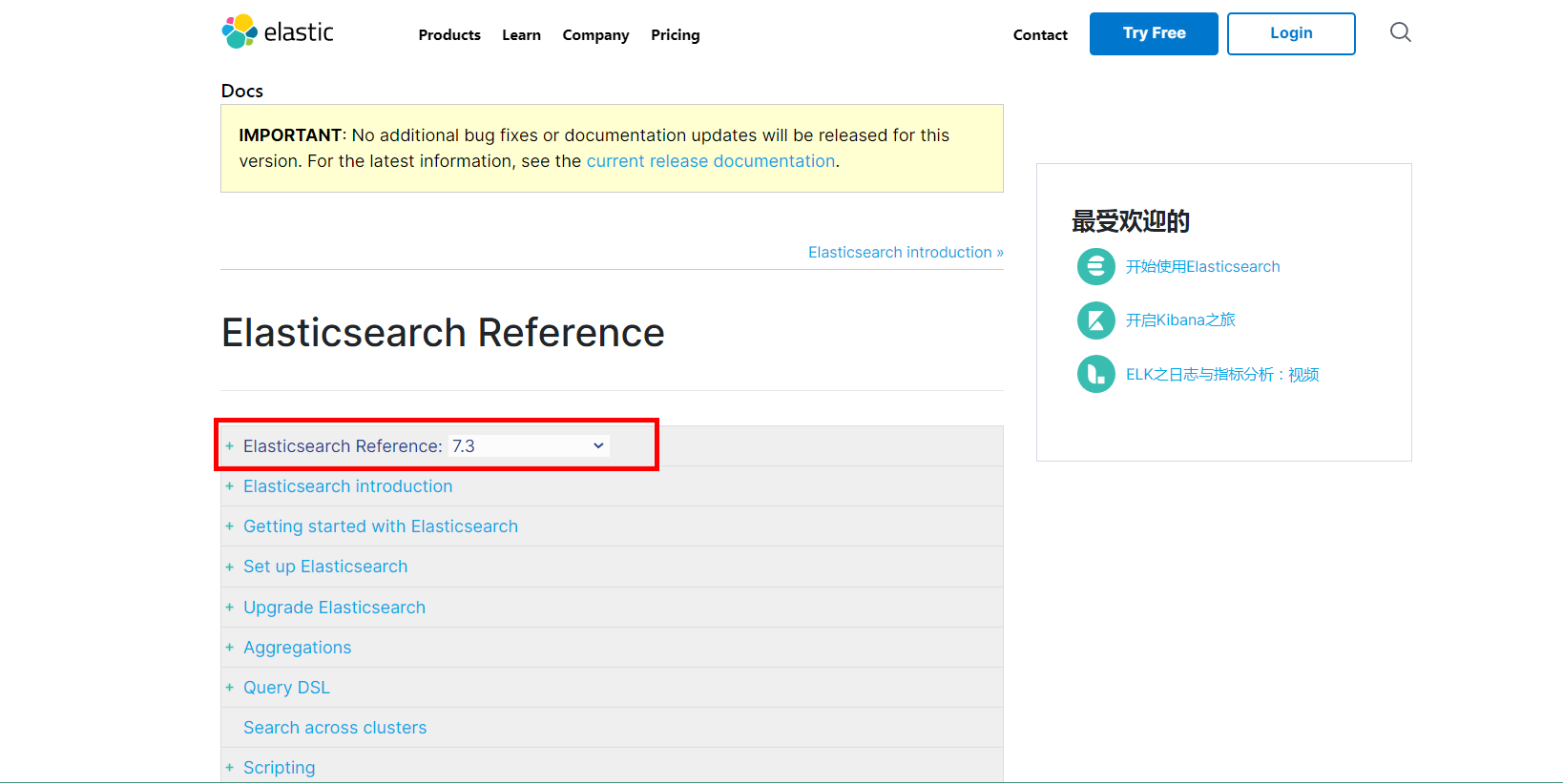Open the Search across clusters link
This screenshot has width=1563, height=784.
click(x=335, y=728)
